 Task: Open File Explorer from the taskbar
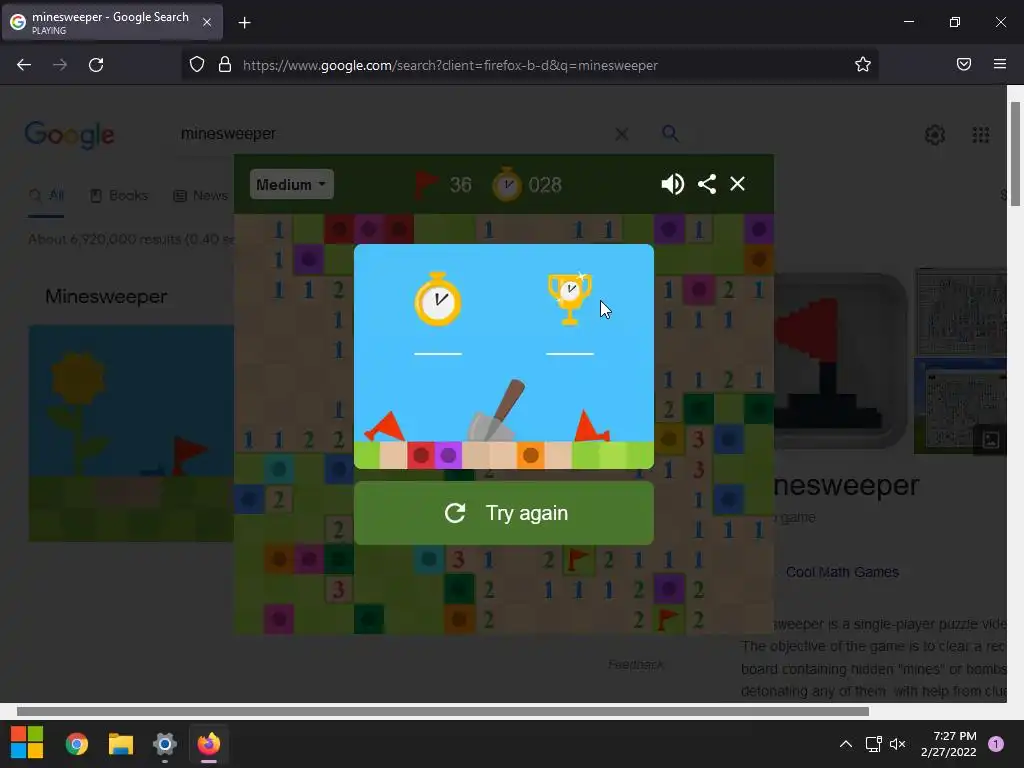121,744
